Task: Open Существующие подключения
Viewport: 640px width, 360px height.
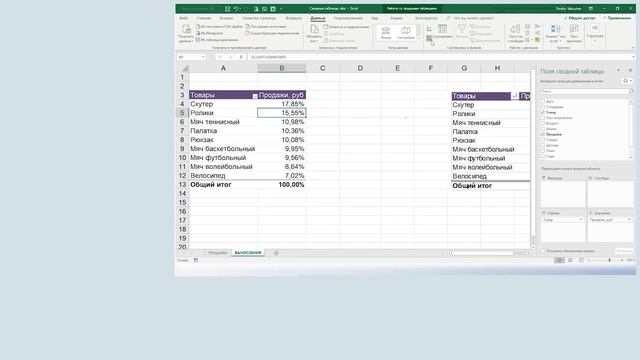Action: click(x=273, y=33)
